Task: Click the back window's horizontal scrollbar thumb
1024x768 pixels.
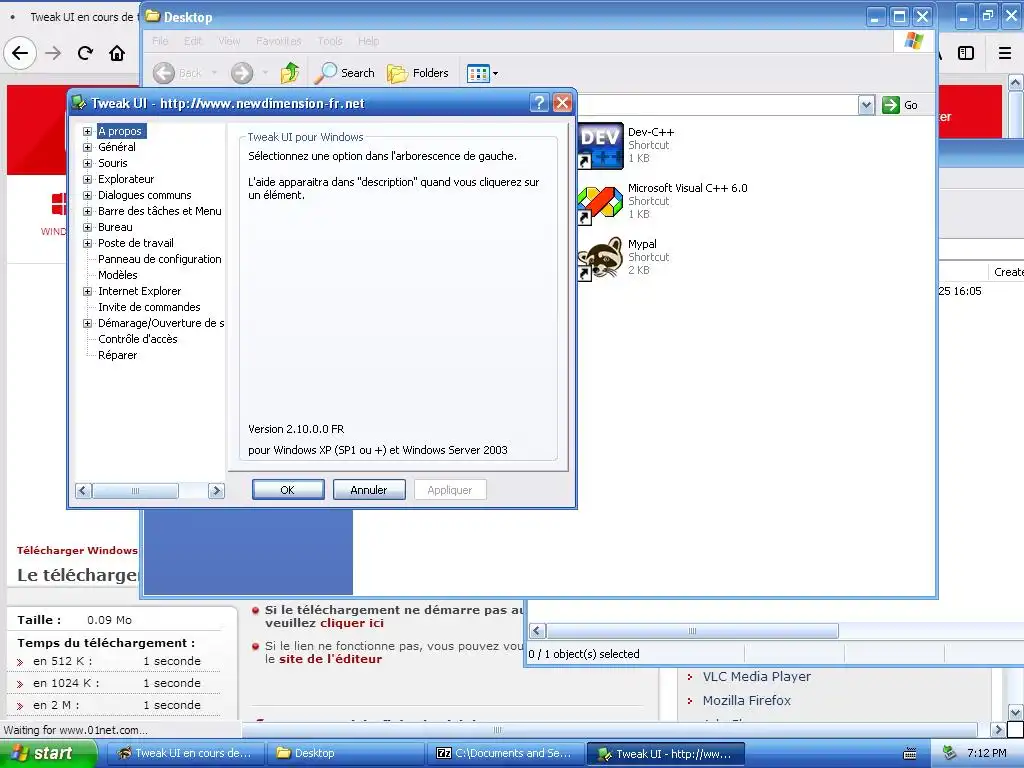Action: pos(692,631)
